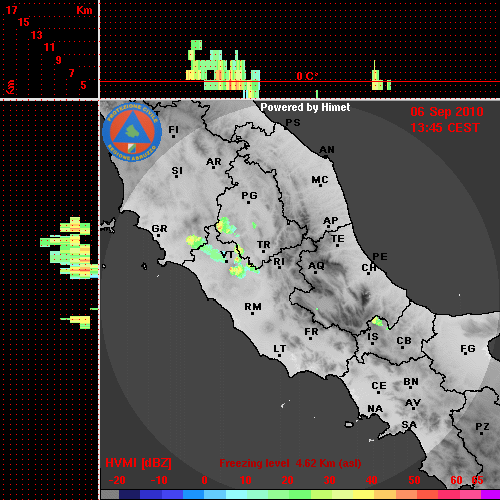Click the AV city label on map
The image size is (500, 500).
413,403
